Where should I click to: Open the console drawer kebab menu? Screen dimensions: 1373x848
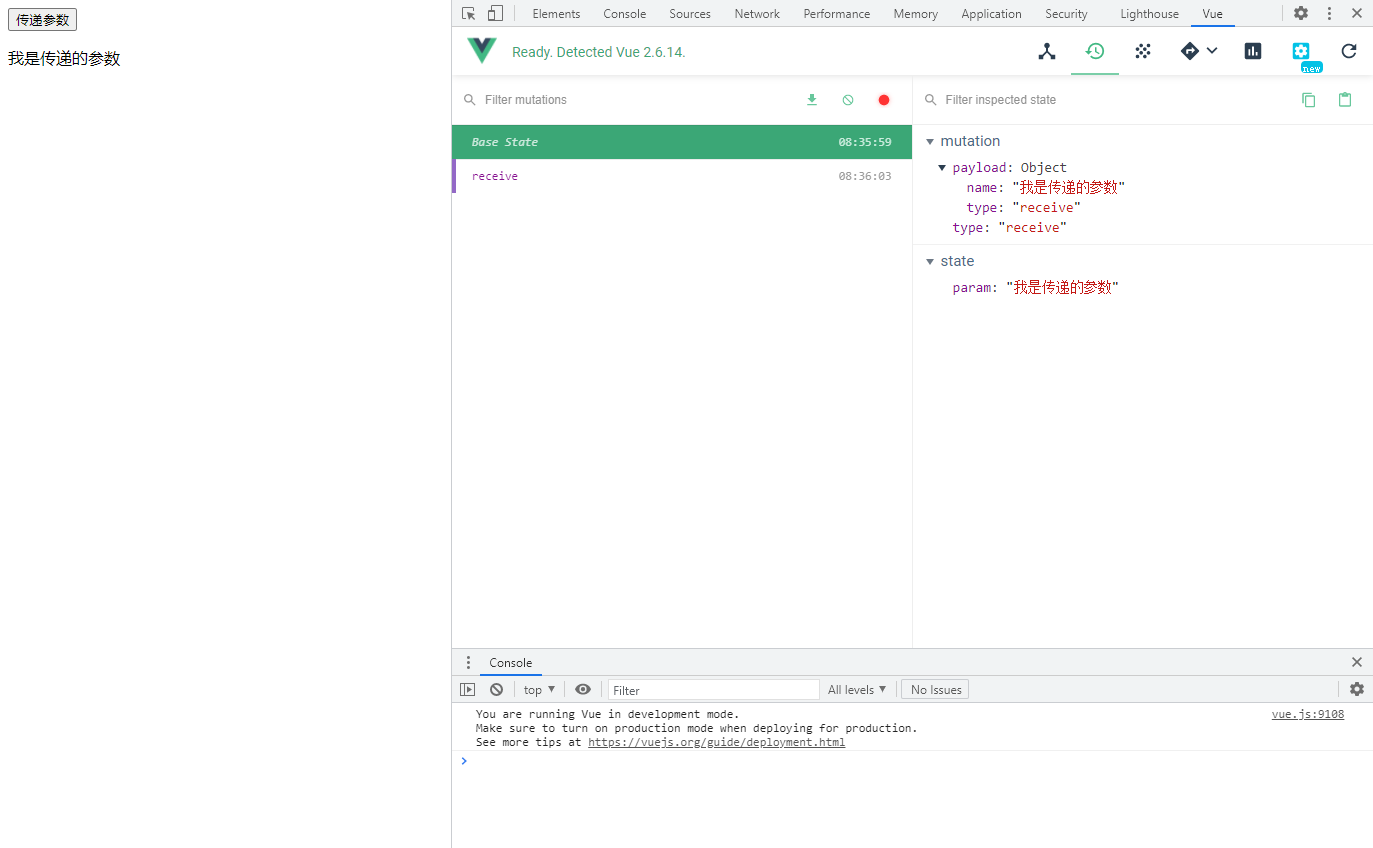click(467, 663)
